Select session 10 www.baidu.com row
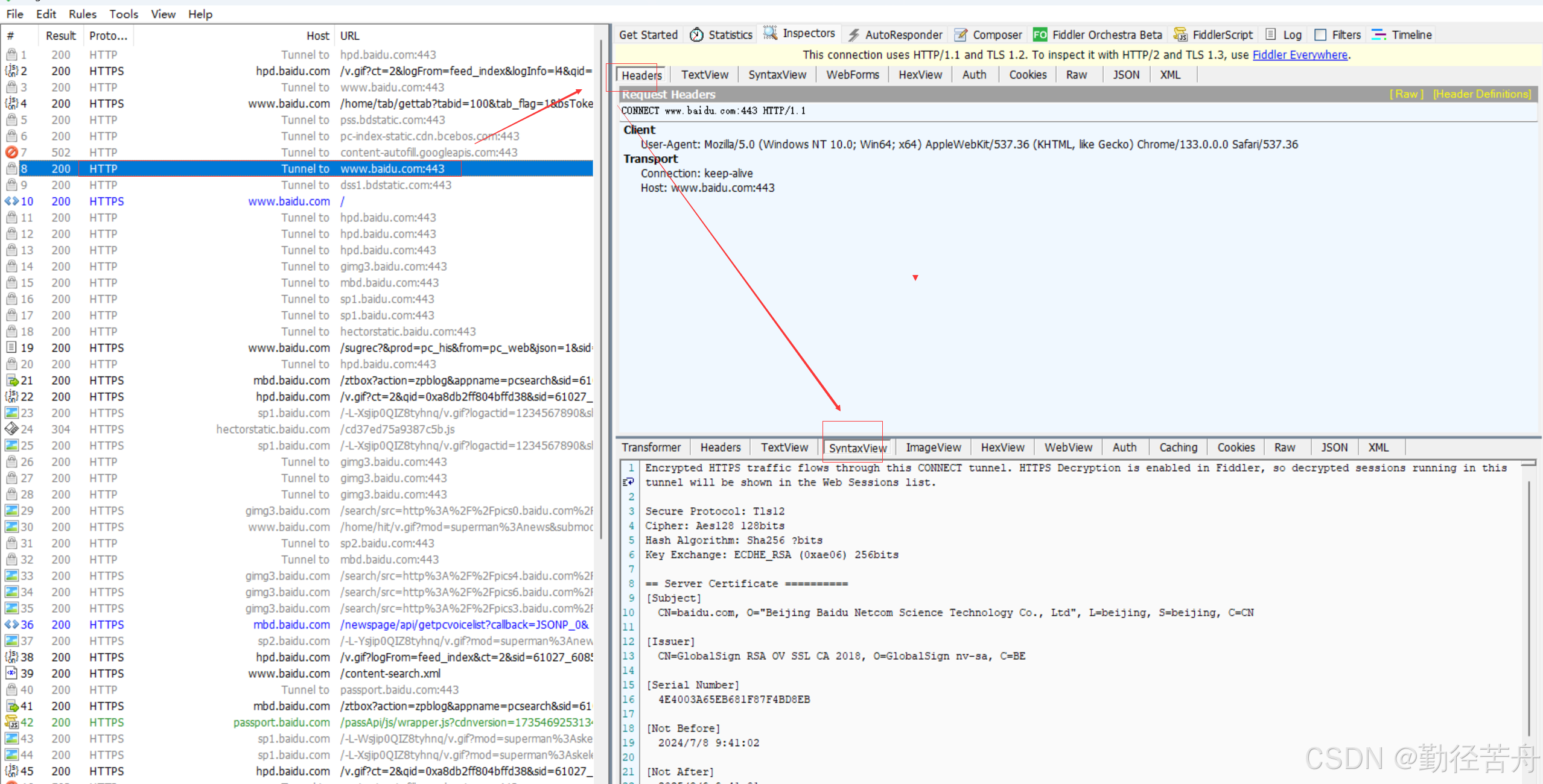 click(288, 201)
